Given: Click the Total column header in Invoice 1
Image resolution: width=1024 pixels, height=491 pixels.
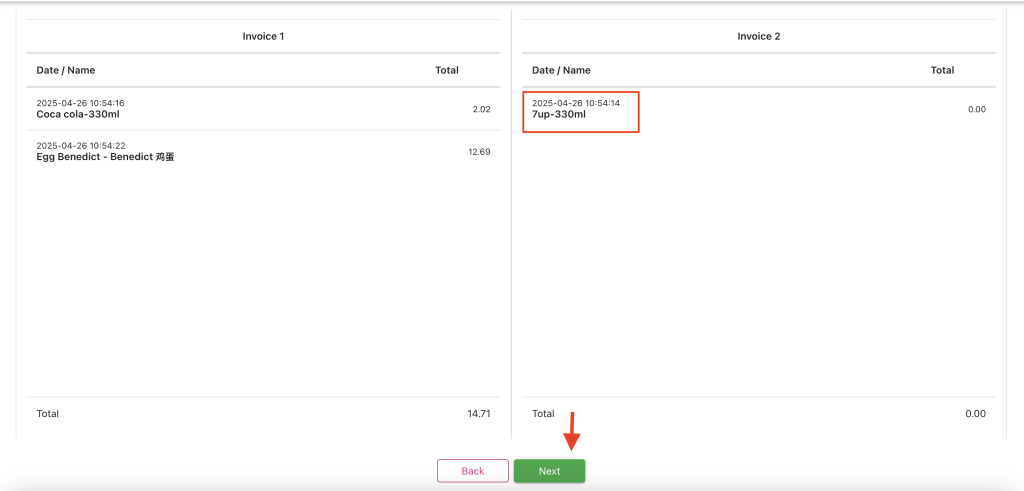Looking at the screenshot, I should click(x=447, y=70).
